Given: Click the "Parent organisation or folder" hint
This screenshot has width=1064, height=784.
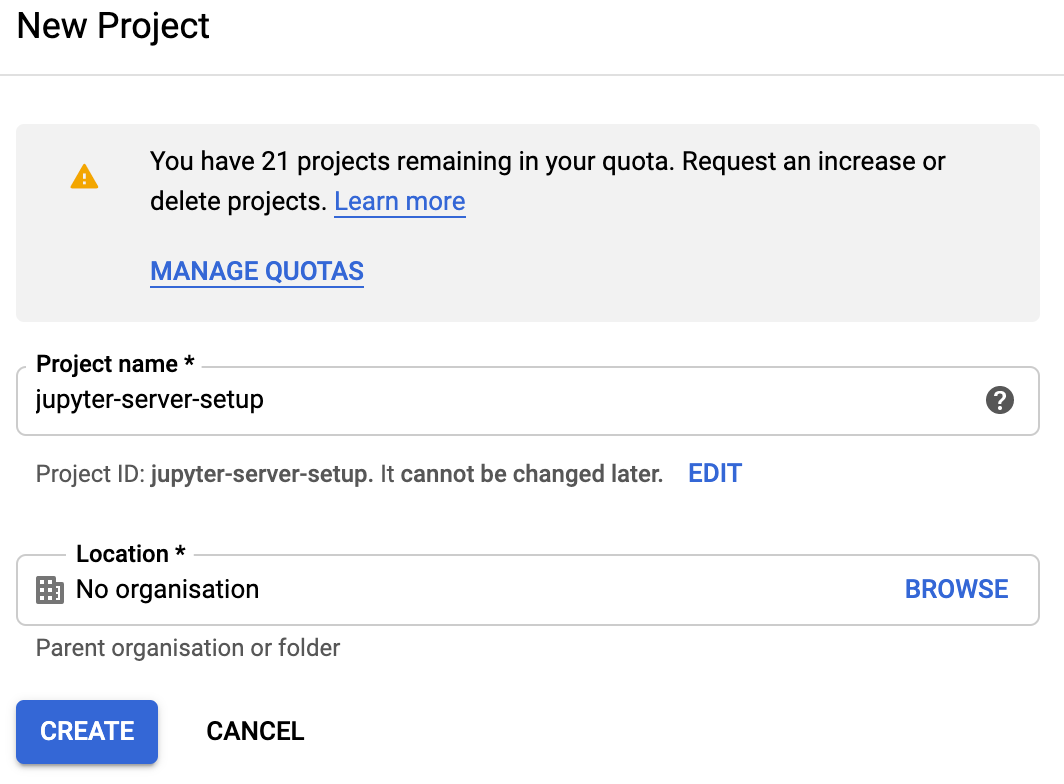Looking at the screenshot, I should click(x=188, y=648).
